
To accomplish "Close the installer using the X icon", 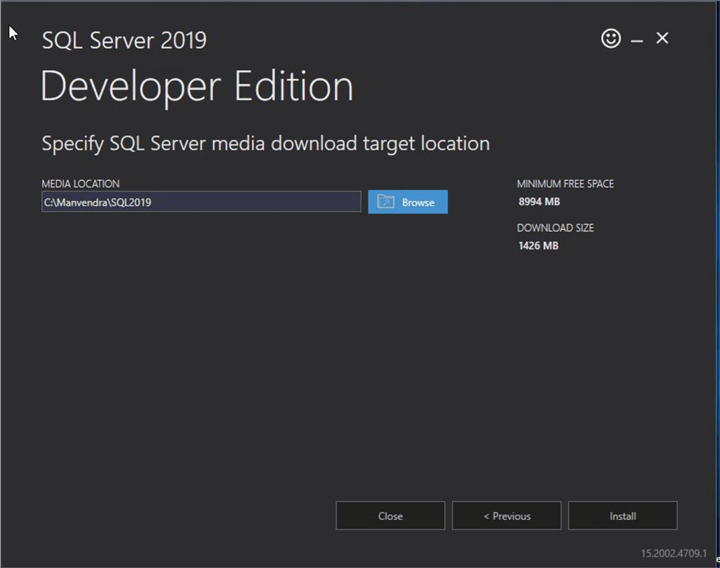I will 662,39.
